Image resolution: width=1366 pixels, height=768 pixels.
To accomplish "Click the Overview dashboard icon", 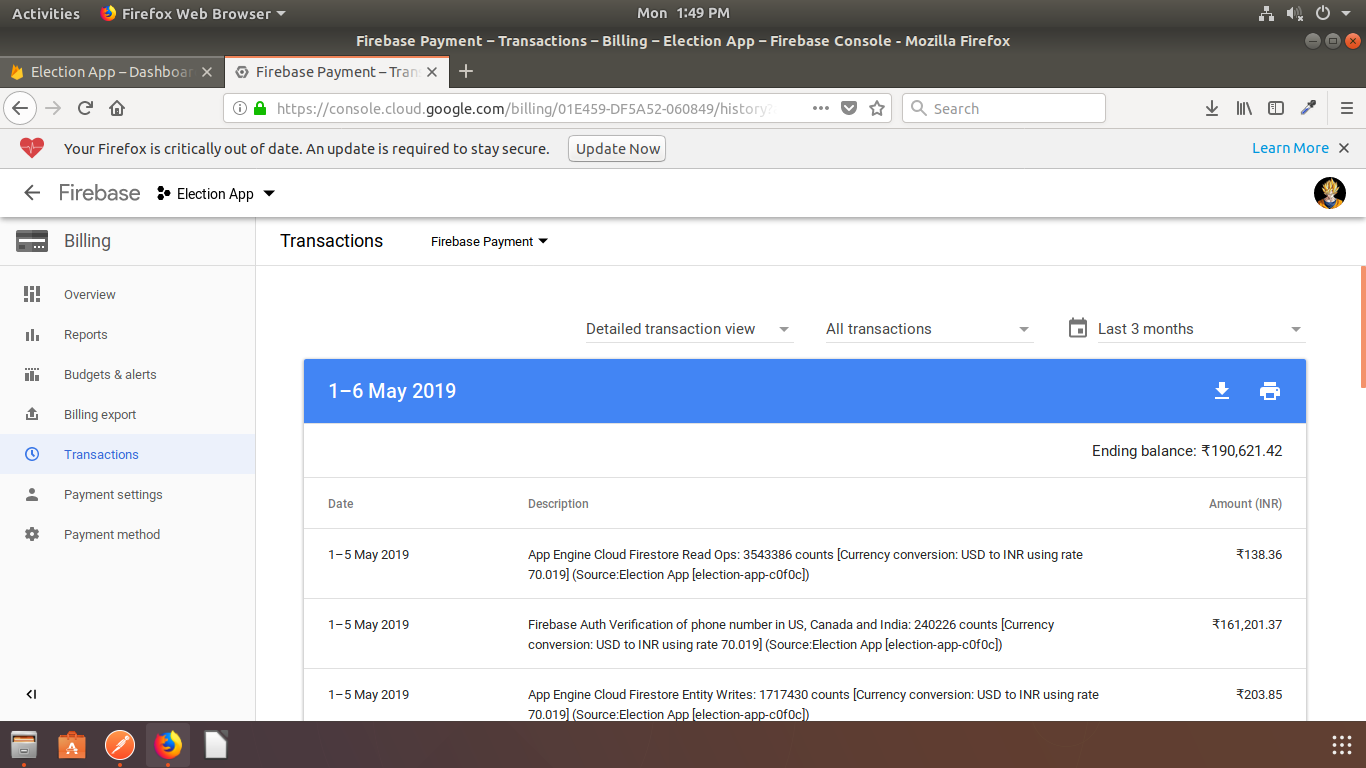I will coord(32,294).
